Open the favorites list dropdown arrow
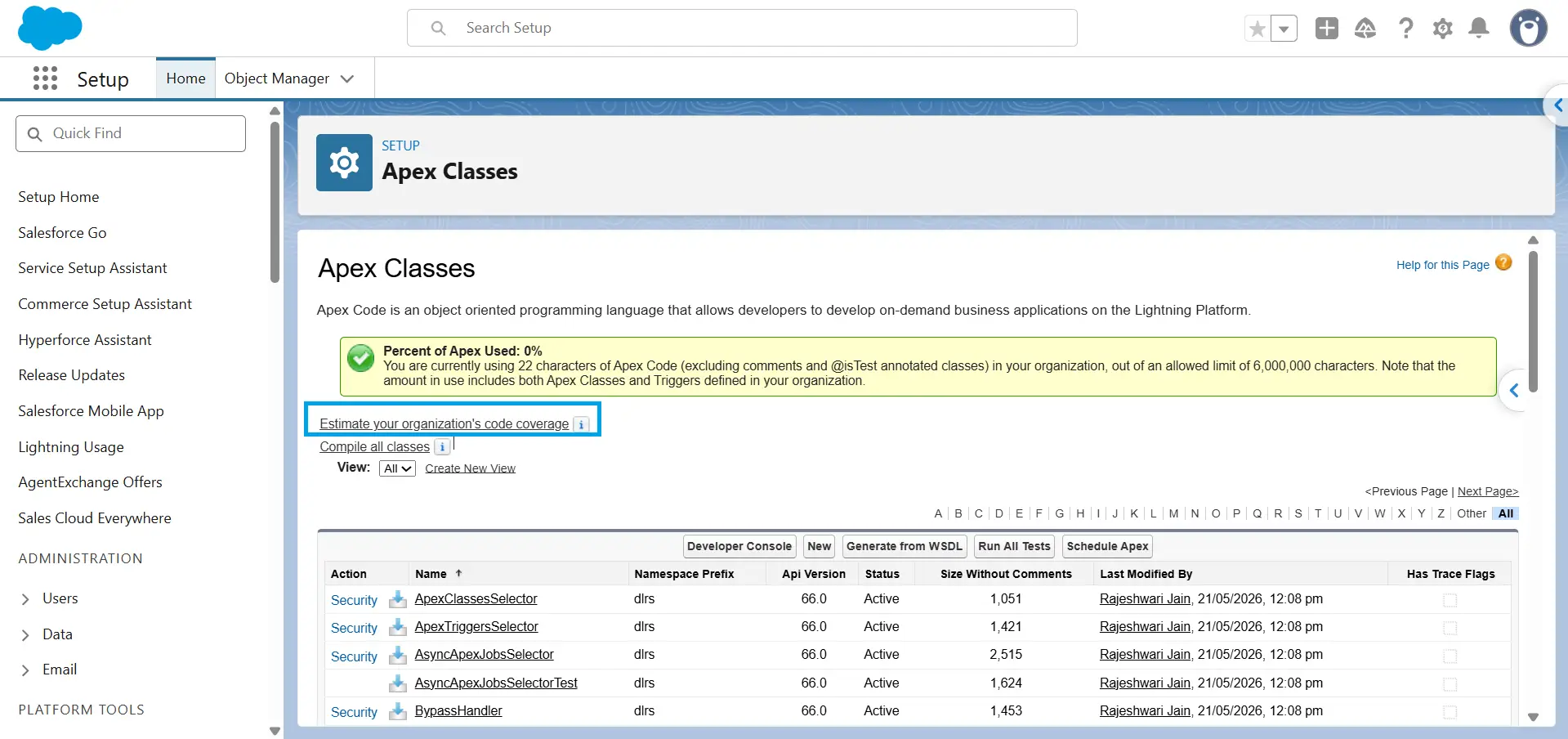 (1284, 29)
